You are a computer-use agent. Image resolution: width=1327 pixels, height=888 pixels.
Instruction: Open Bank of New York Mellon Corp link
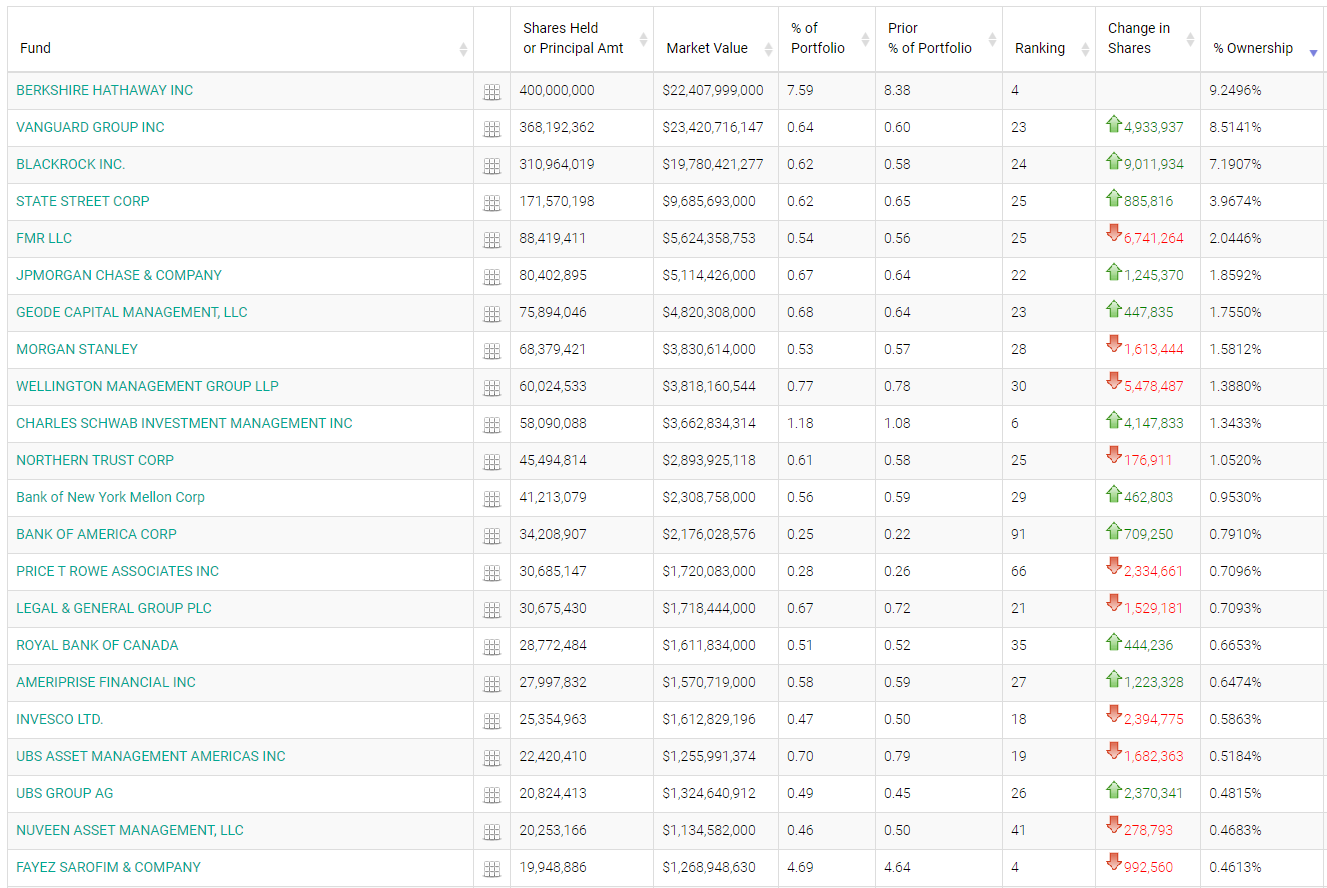110,497
